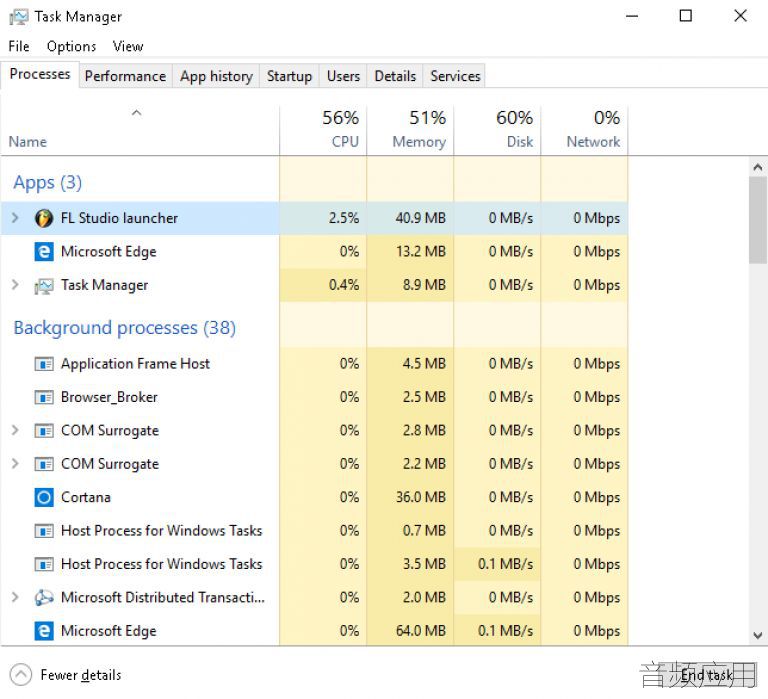Viewport: 768px width, 699px height.
Task: Open the File menu
Action: click(19, 47)
